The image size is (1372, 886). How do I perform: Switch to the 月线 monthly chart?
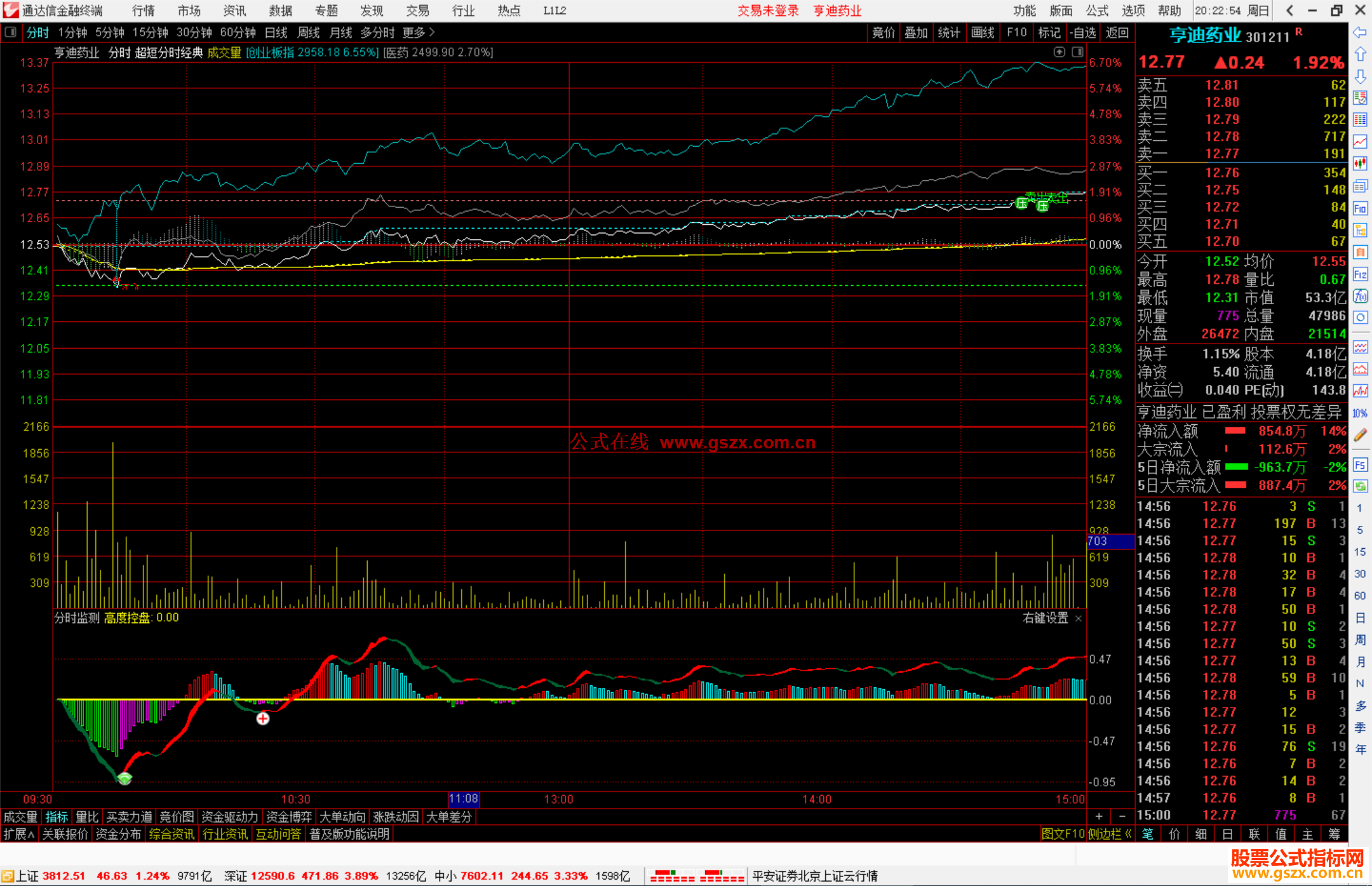click(340, 32)
